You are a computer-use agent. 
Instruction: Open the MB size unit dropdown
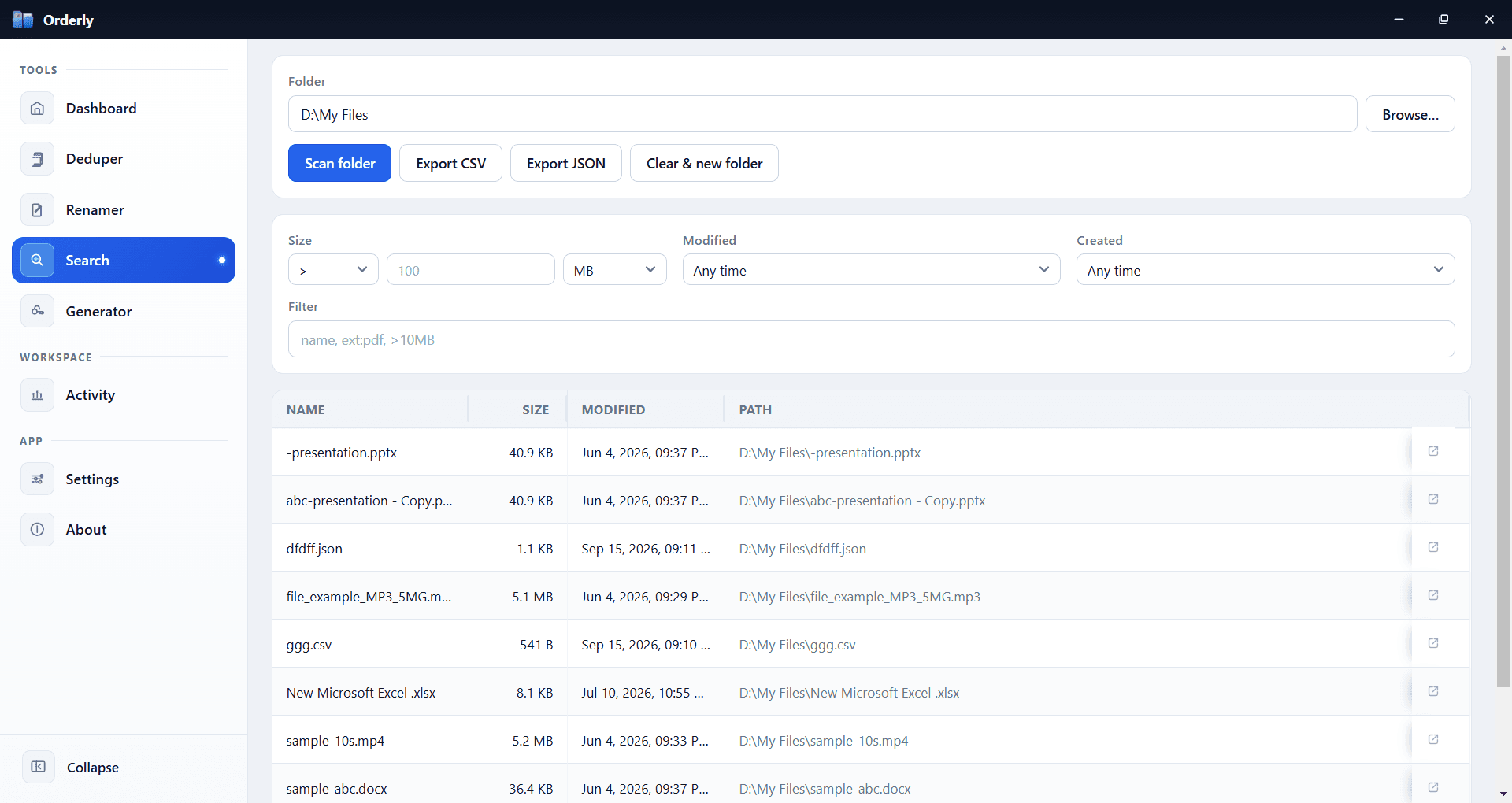615,270
